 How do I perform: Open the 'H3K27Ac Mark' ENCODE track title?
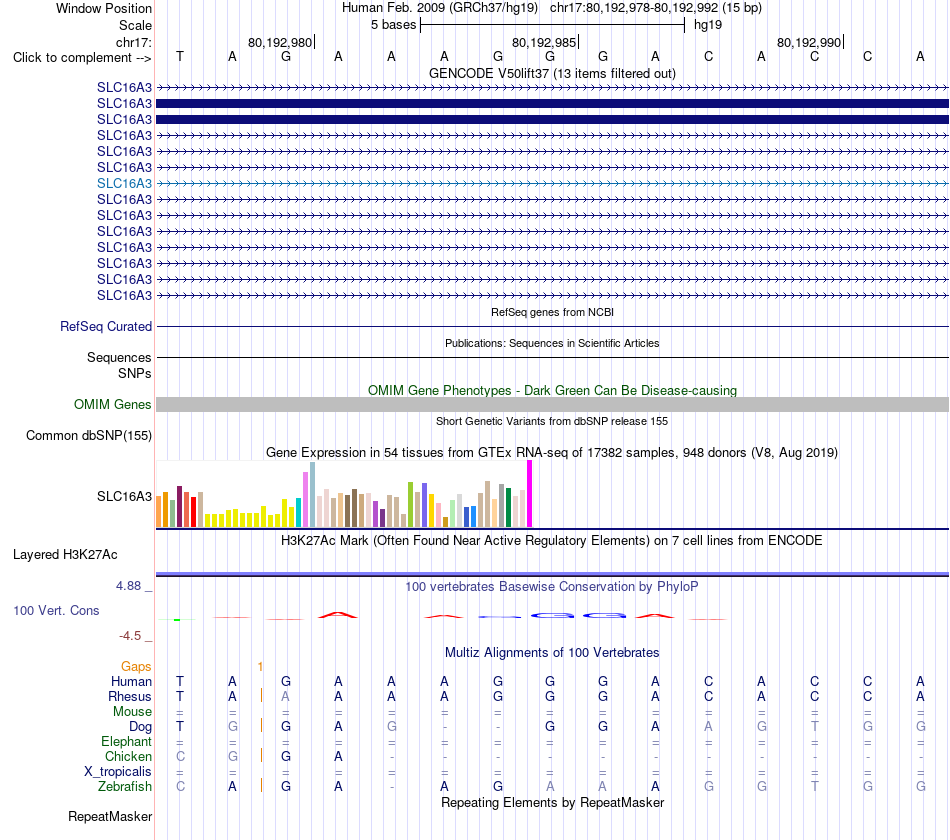pyautogui.click(x=552, y=541)
